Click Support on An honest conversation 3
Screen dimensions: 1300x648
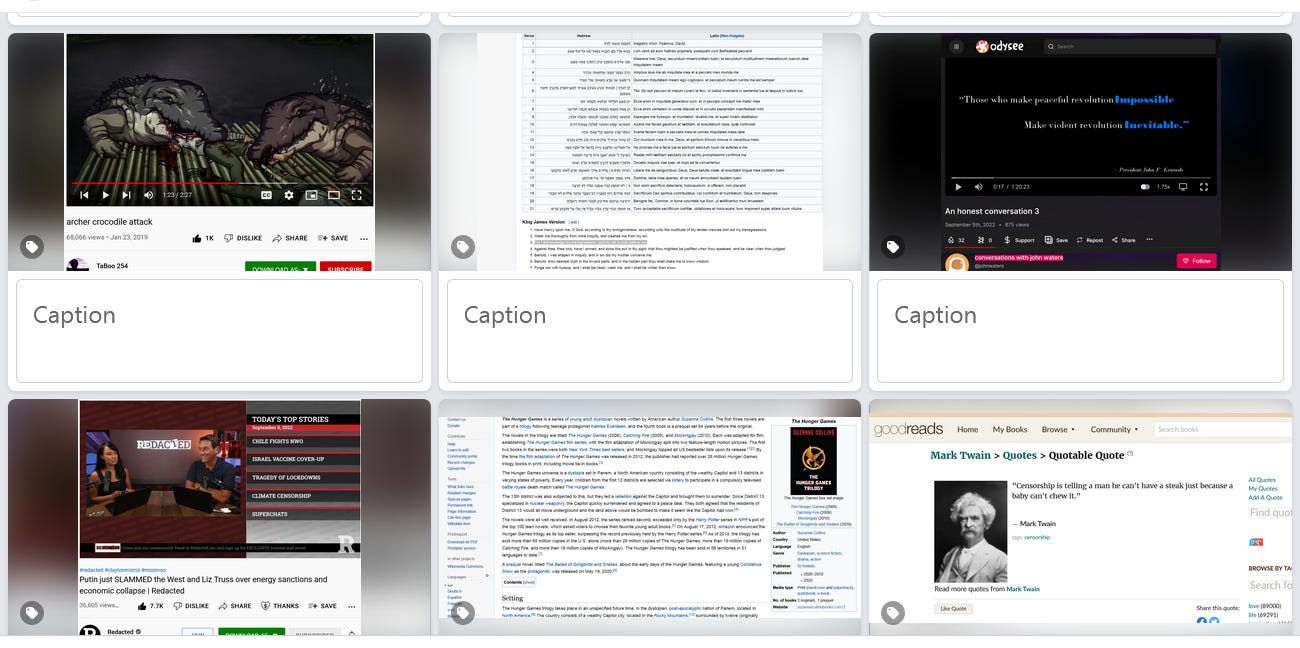click(x=1019, y=240)
